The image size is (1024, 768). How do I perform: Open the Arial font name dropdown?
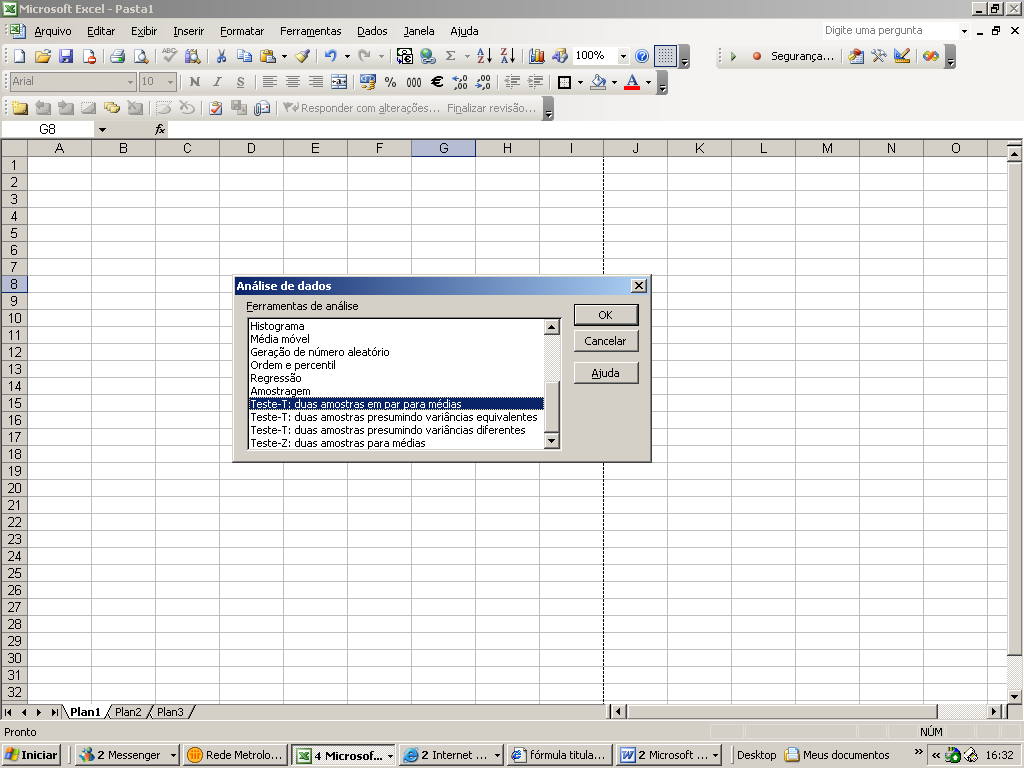[x=130, y=82]
